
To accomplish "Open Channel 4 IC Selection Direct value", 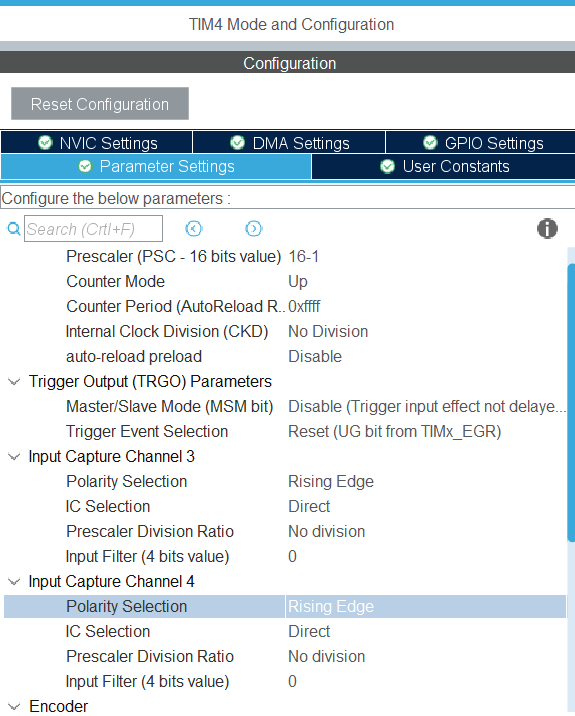I will coord(309,632).
